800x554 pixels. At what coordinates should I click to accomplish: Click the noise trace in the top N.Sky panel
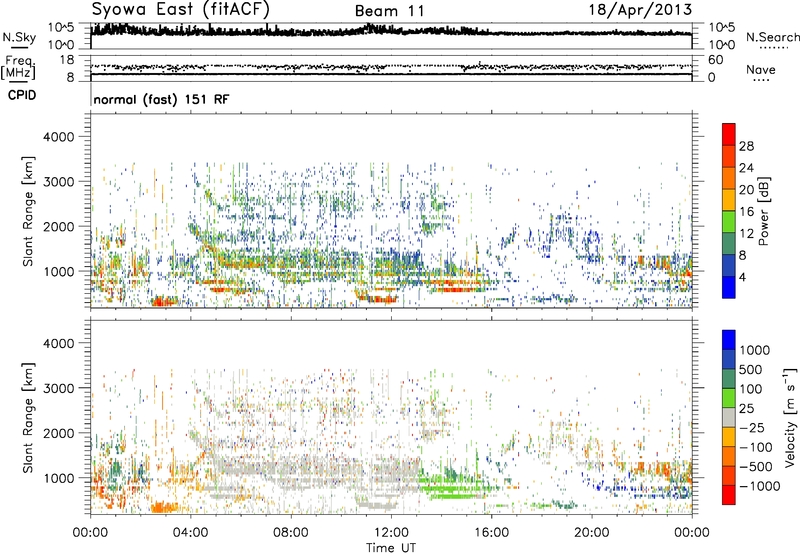coord(391,31)
